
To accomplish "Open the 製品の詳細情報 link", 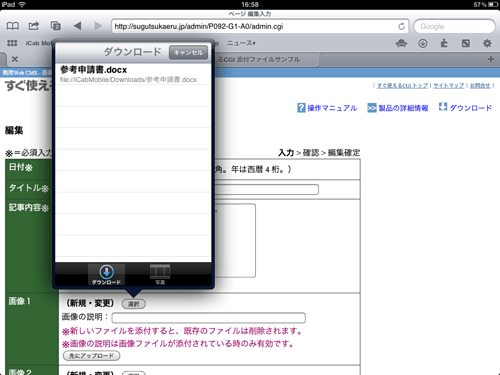I will point(398,108).
